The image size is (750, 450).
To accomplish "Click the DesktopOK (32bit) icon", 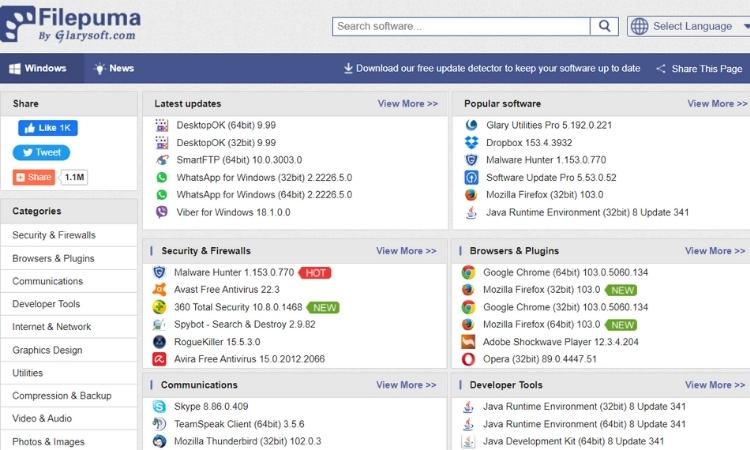I will (162, 143).
